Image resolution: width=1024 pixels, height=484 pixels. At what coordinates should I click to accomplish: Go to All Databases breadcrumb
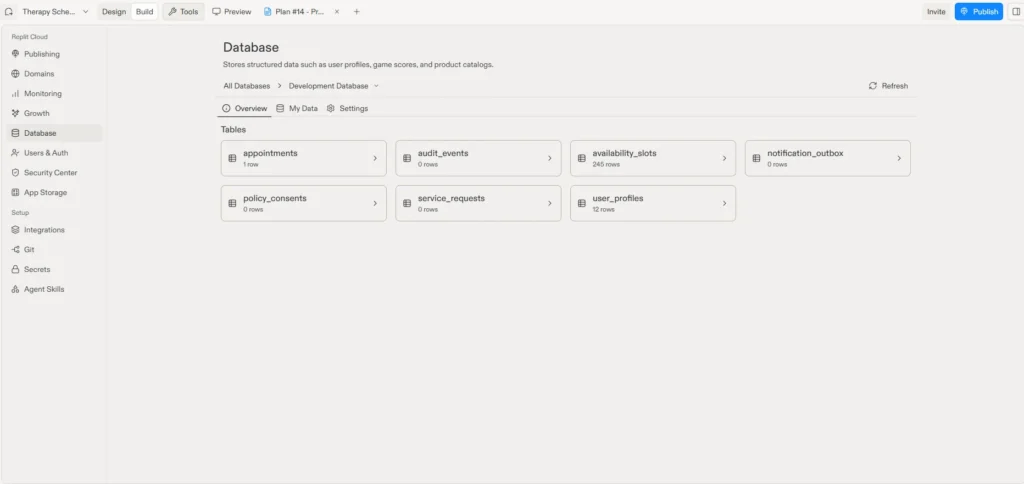[x=246, y=86]
